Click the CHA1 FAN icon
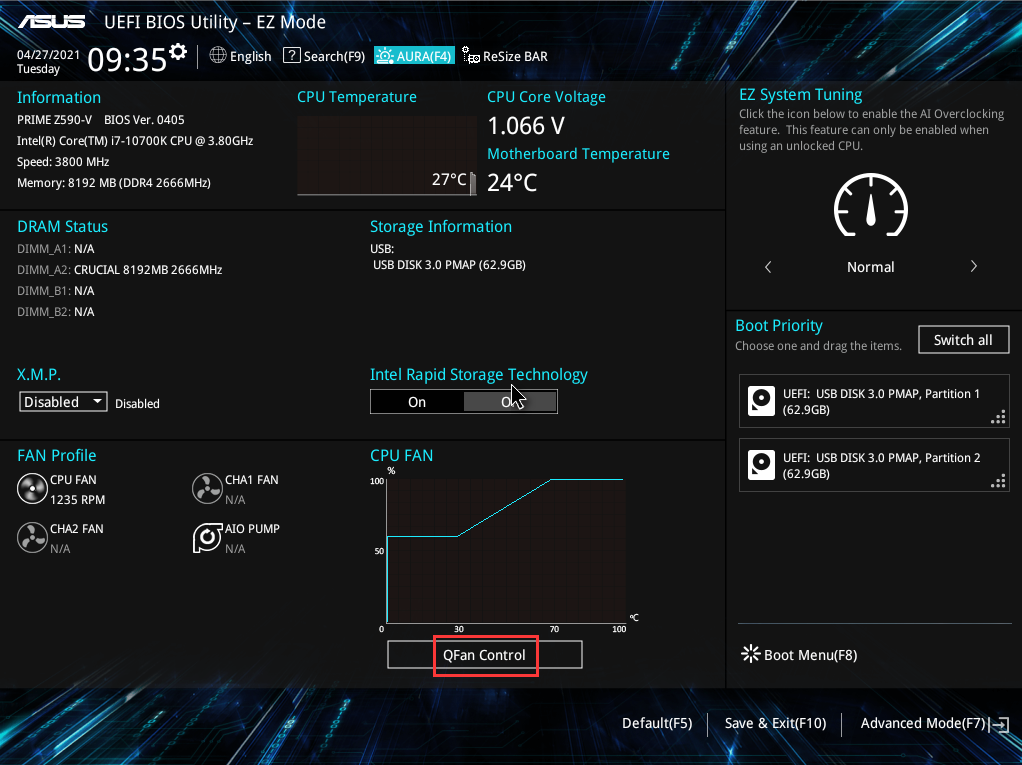 (207, 489)
